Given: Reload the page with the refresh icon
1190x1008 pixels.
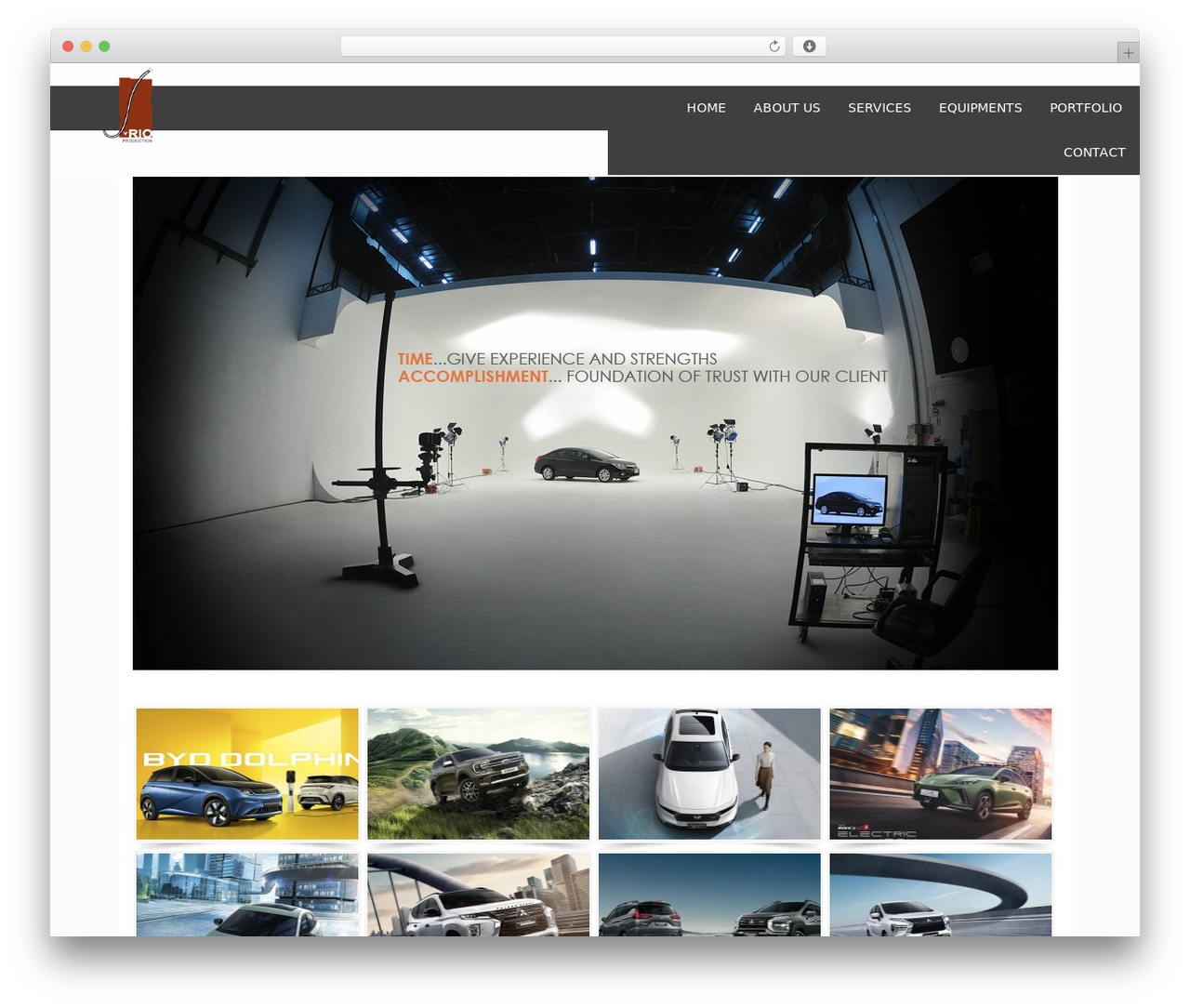Looking at the screenshot, I should click(773, 46).
